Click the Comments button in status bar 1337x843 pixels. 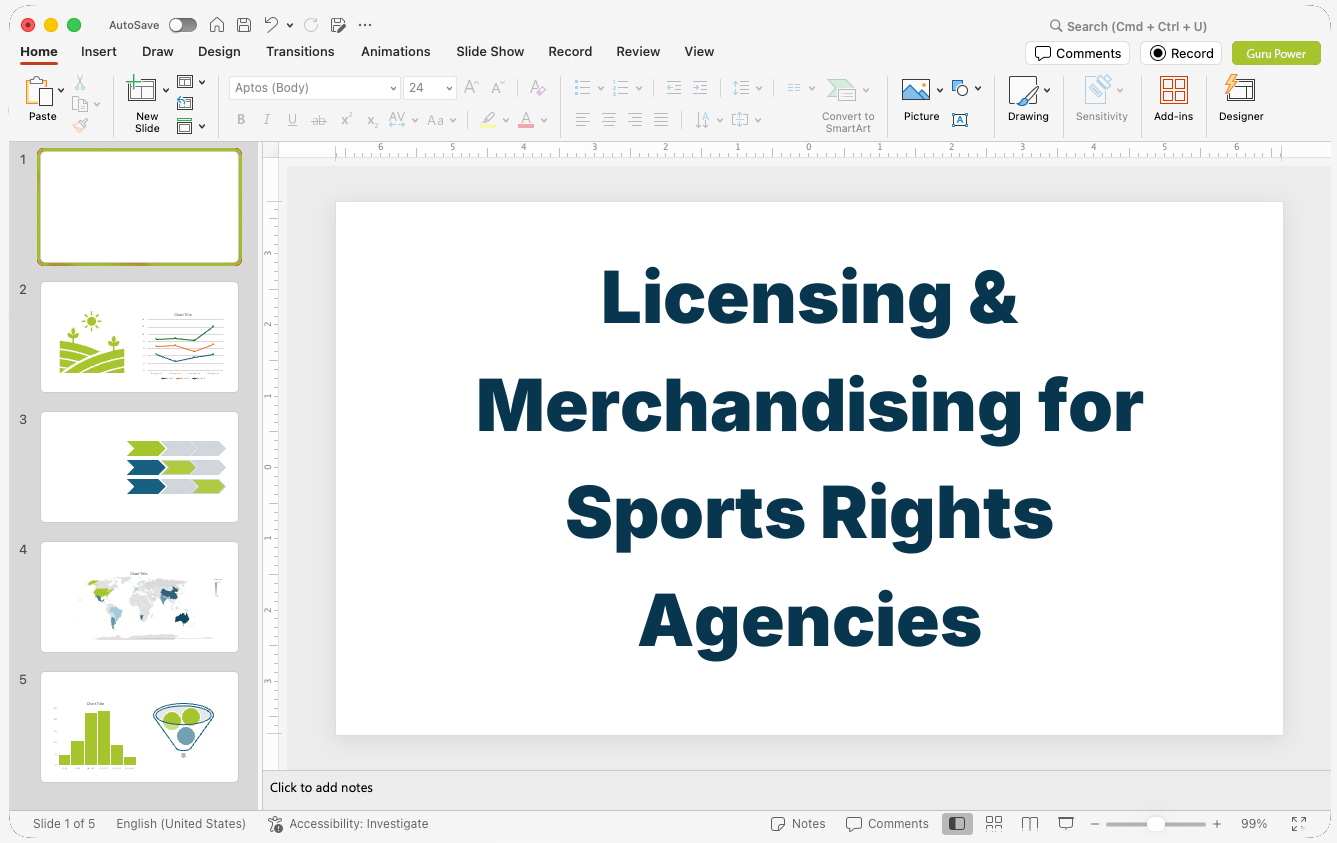pyautogui.click(x=887, y=824)
